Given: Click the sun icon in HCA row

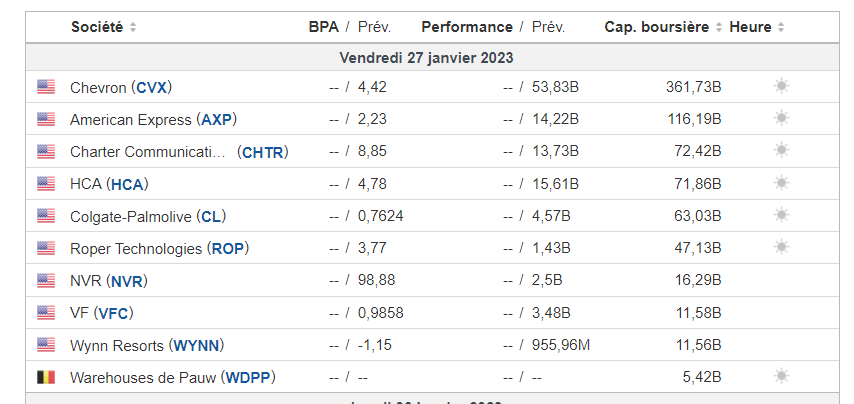Looking at the screenshot, I should pos(781,183).
